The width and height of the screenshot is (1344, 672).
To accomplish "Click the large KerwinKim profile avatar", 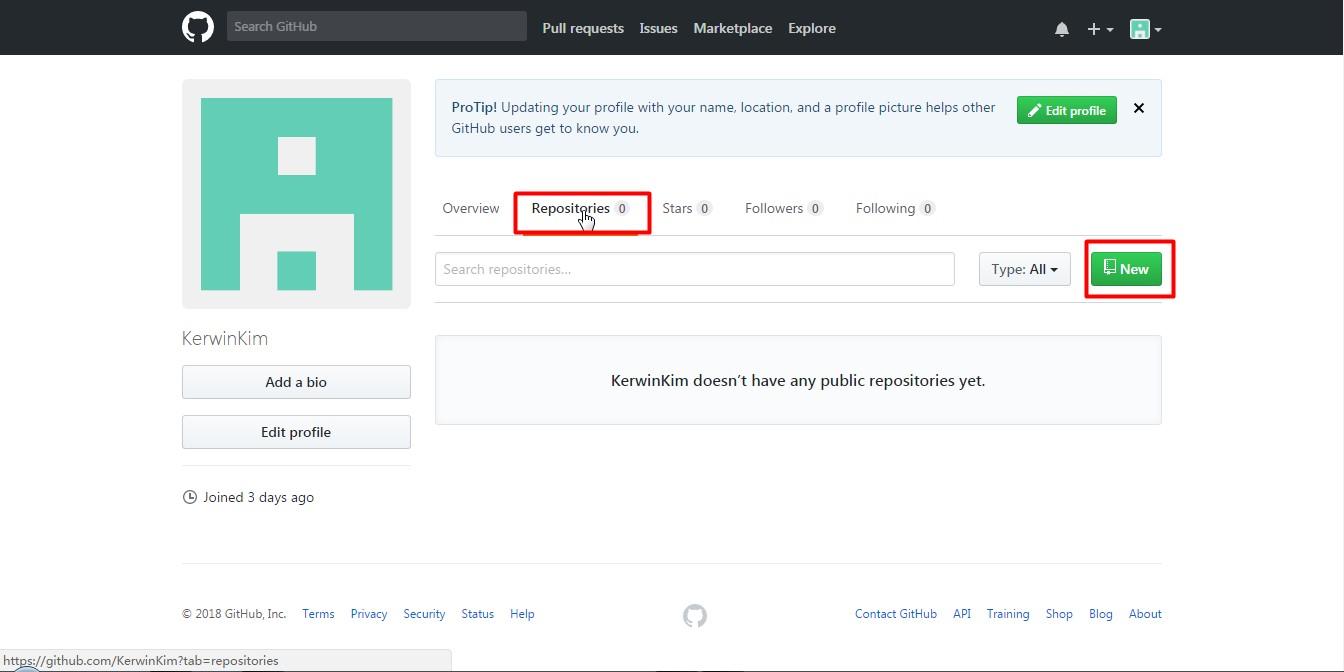I will (x=296, y=194).
